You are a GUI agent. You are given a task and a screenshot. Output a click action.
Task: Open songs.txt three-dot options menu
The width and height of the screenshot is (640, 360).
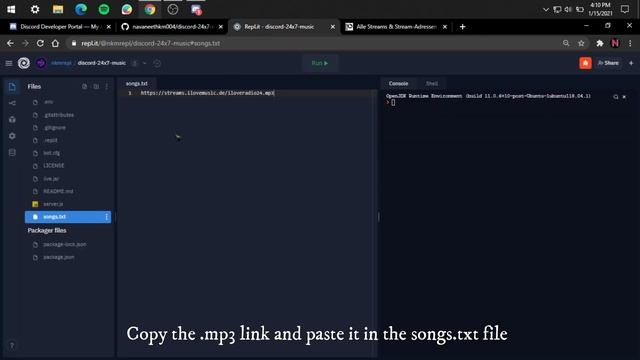pos(107,217)
